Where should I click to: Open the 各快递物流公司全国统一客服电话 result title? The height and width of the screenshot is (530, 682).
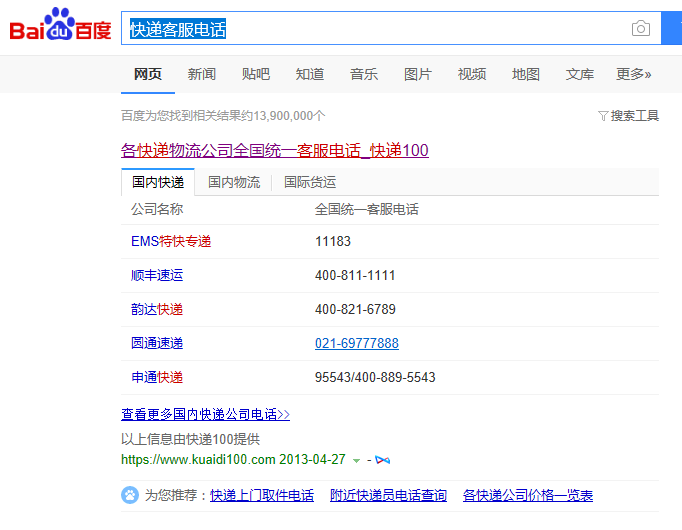(274, 151)
